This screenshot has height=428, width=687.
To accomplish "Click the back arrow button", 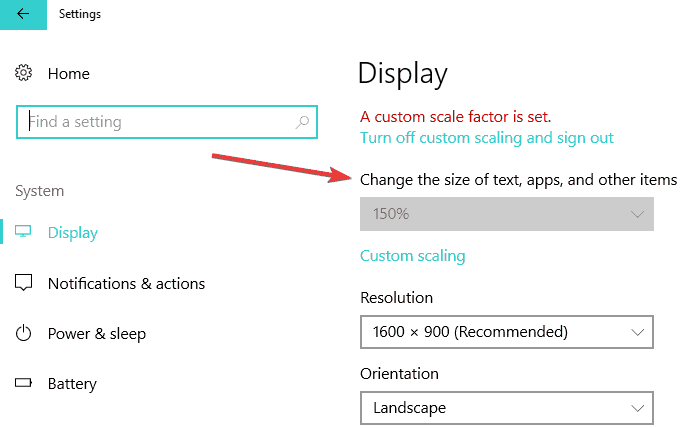I will pyautogui.click(x=23, y=14).
